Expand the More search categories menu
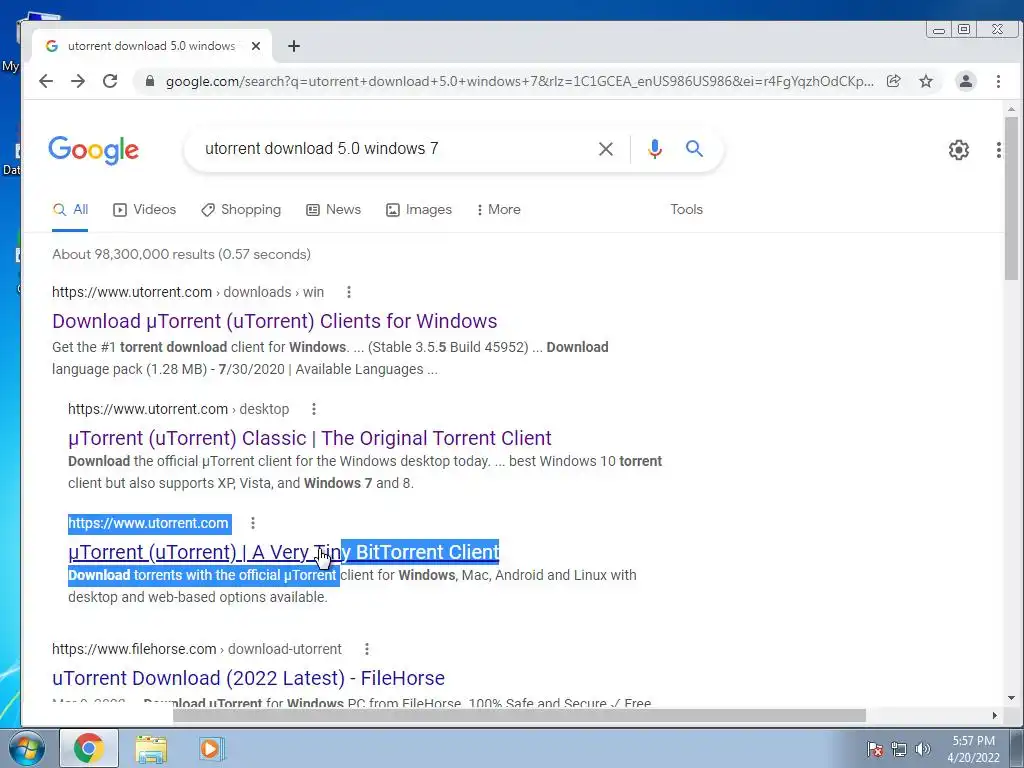The width and height of the screenshot is (1024, 768). click(x=498, y=210)
